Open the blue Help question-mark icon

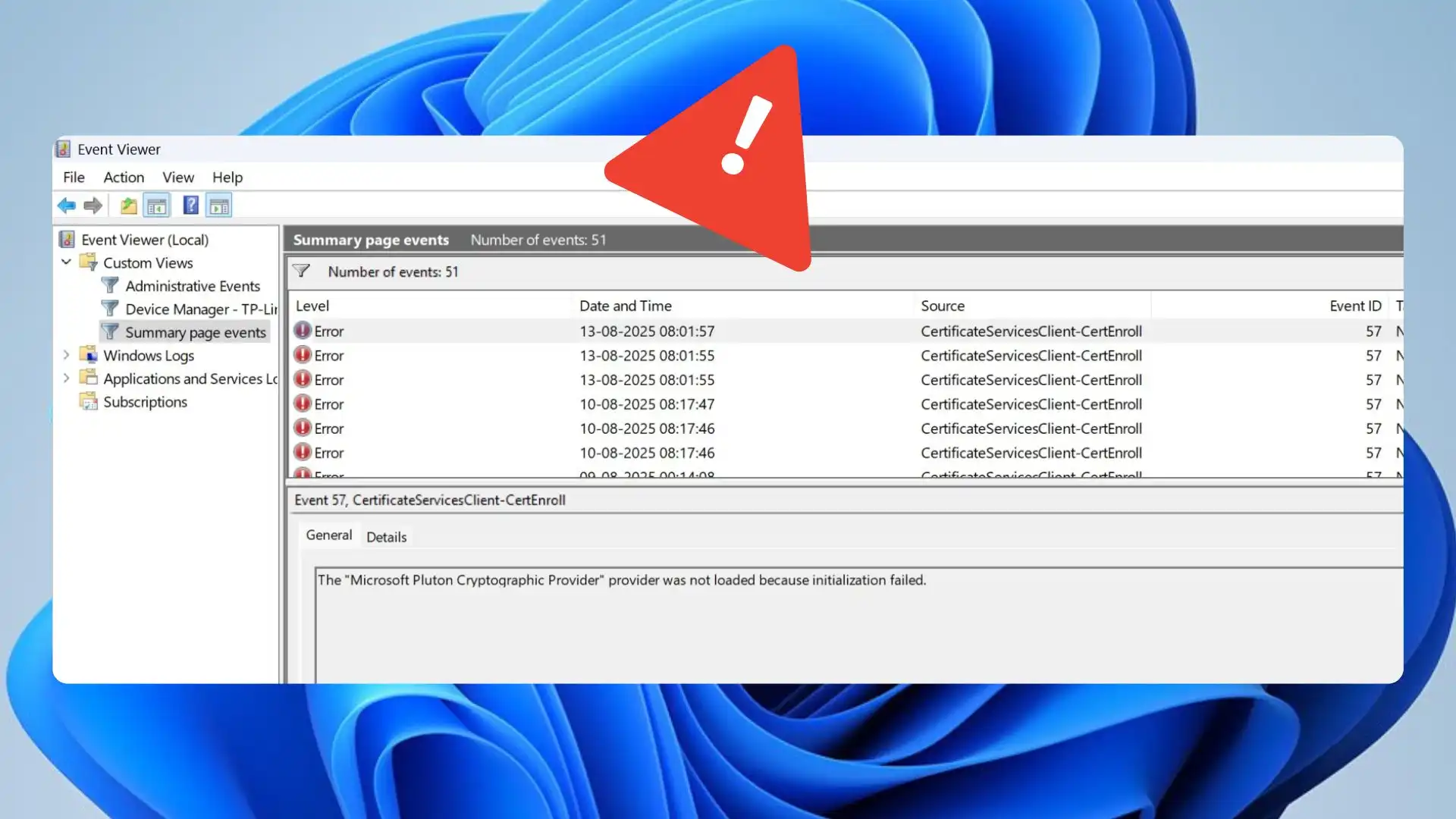(190, 206)
